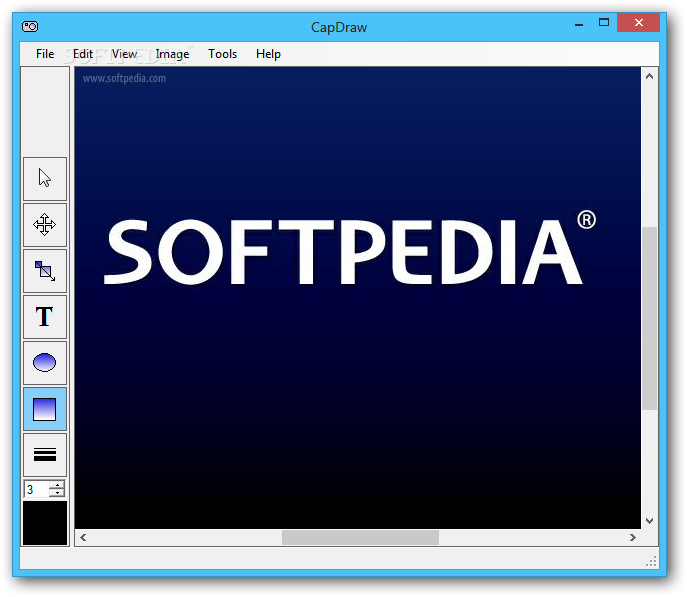
Task: Decrease line width with spinner down arrow
Action: [x=57, y=493]
